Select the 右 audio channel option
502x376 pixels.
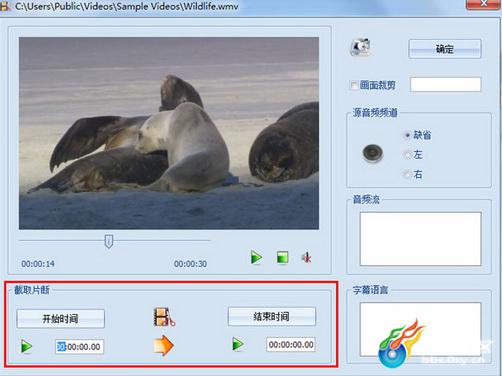[407, 174]
